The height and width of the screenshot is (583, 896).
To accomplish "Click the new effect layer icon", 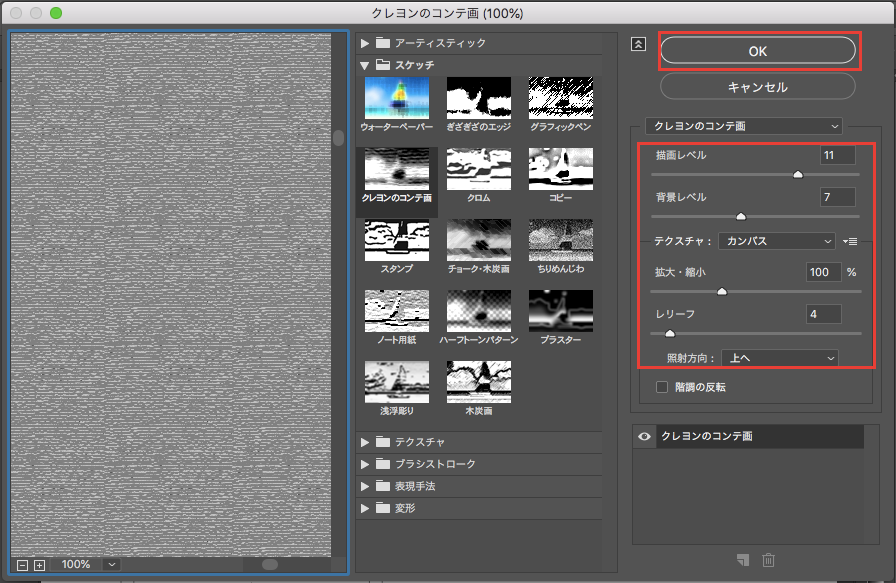I will (x=743, y=560).
